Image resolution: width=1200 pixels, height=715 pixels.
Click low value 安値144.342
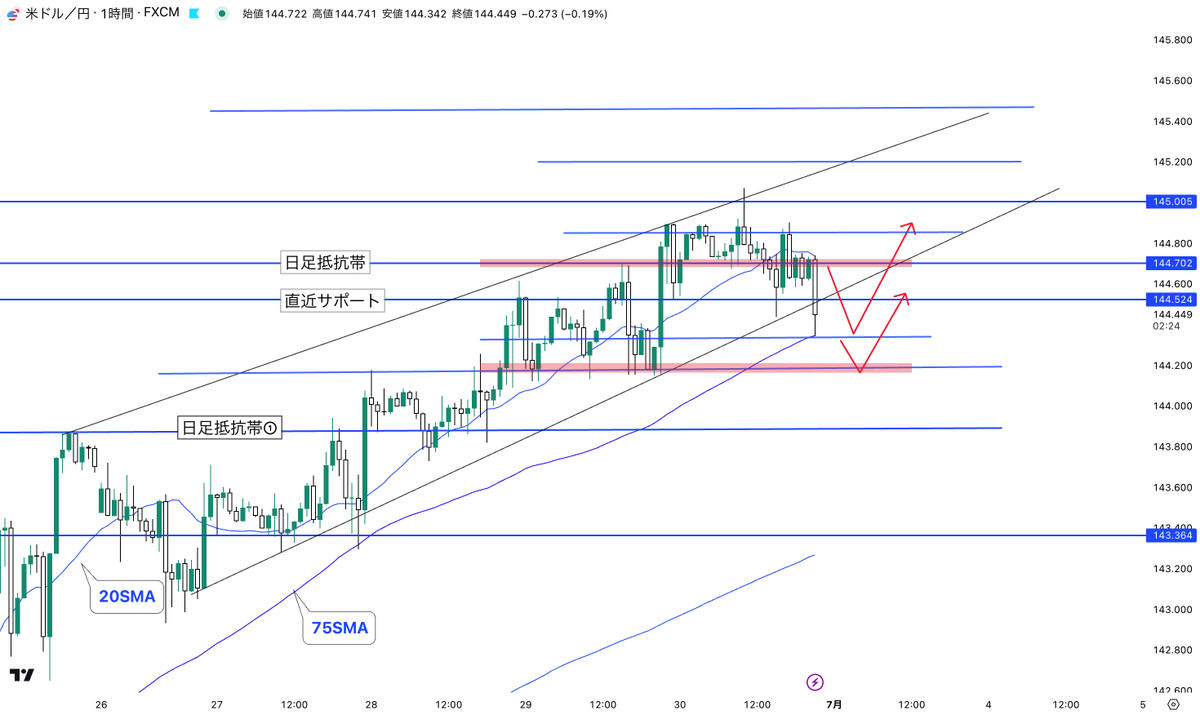(413, 14)
